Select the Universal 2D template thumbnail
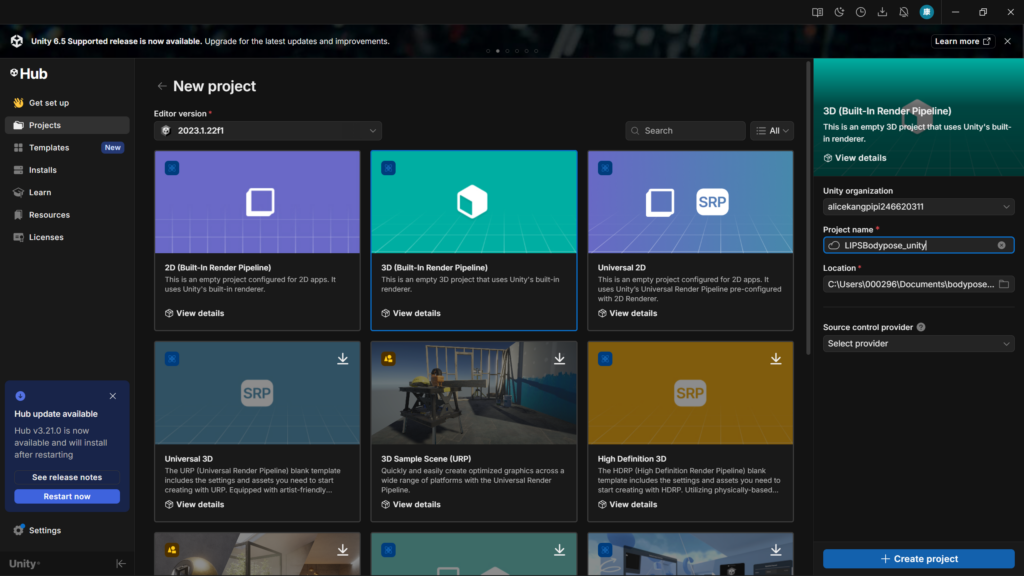1024x576 pixels. coord(690,202)
